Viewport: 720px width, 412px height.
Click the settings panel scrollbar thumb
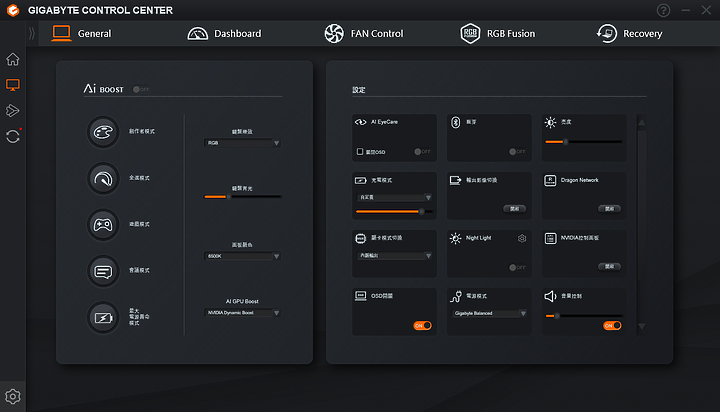point(641,204)
